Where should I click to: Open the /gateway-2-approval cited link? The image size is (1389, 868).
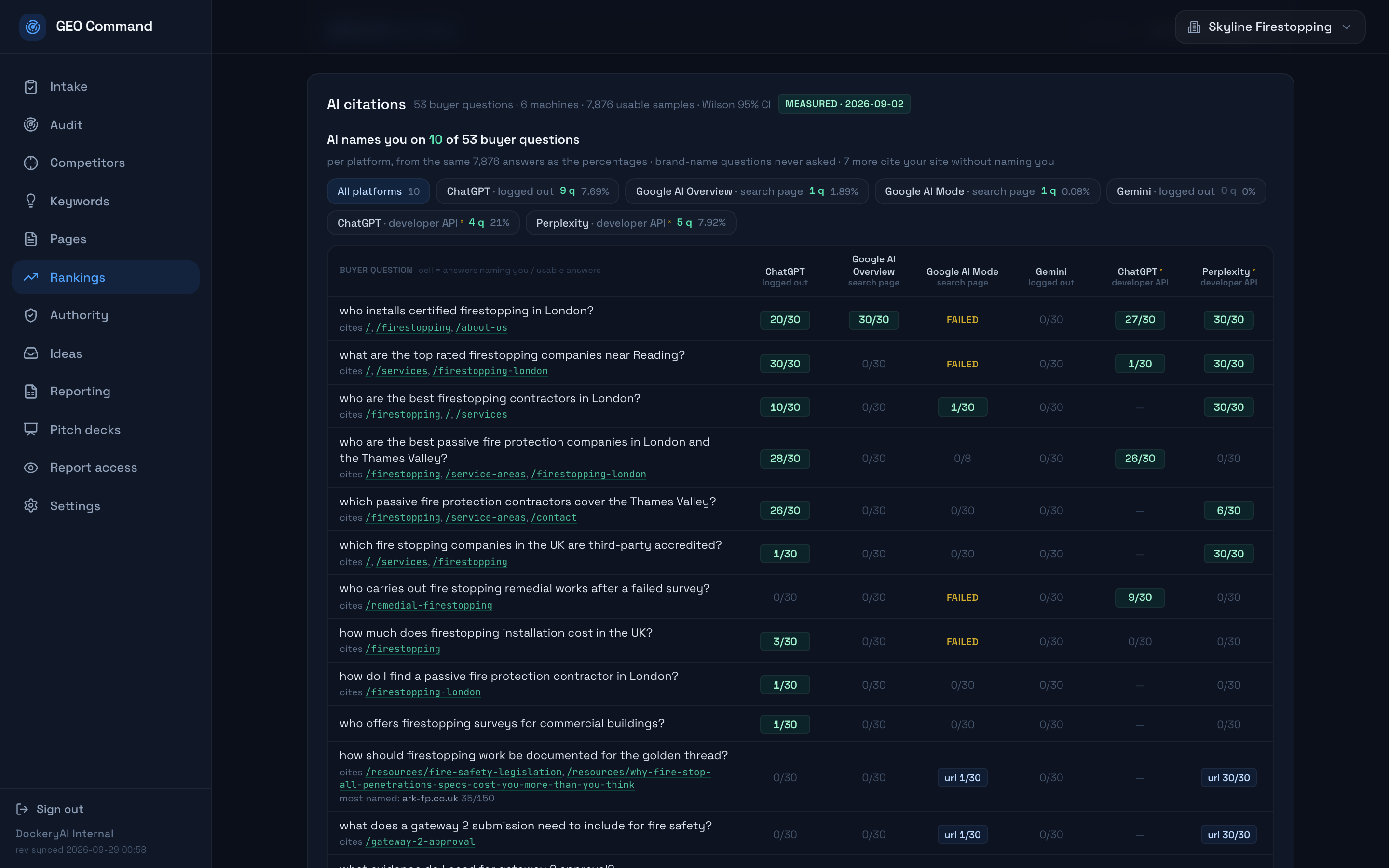point(420,842)
